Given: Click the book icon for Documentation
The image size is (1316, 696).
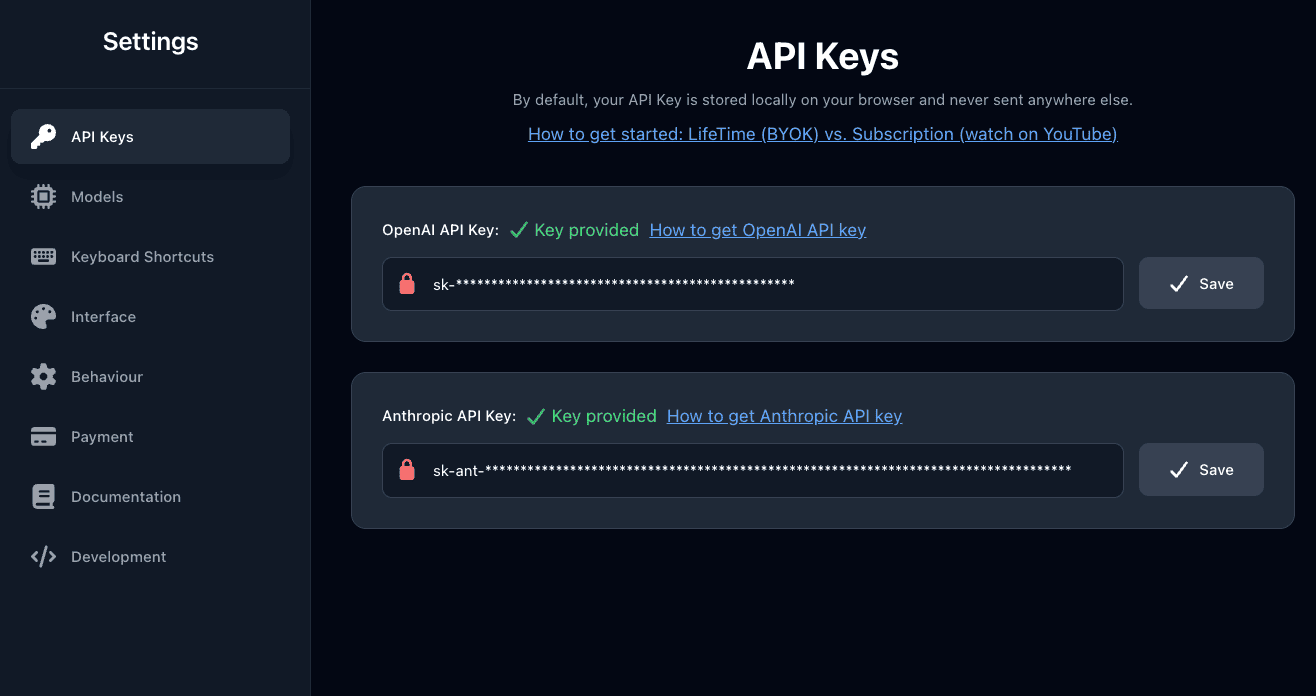Looking at the screenshot, I should [43, 497].
